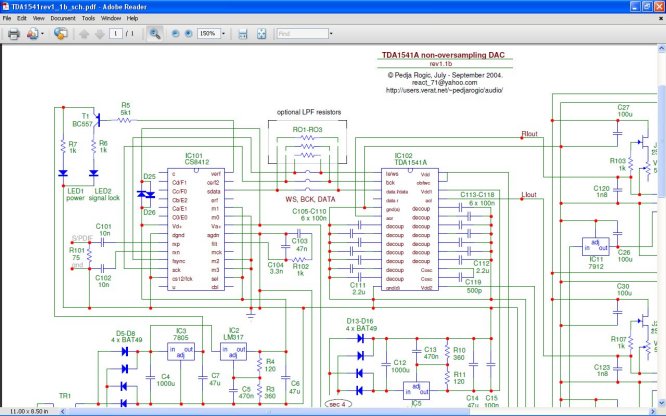Zoom in with the plus button

[189, 34]
